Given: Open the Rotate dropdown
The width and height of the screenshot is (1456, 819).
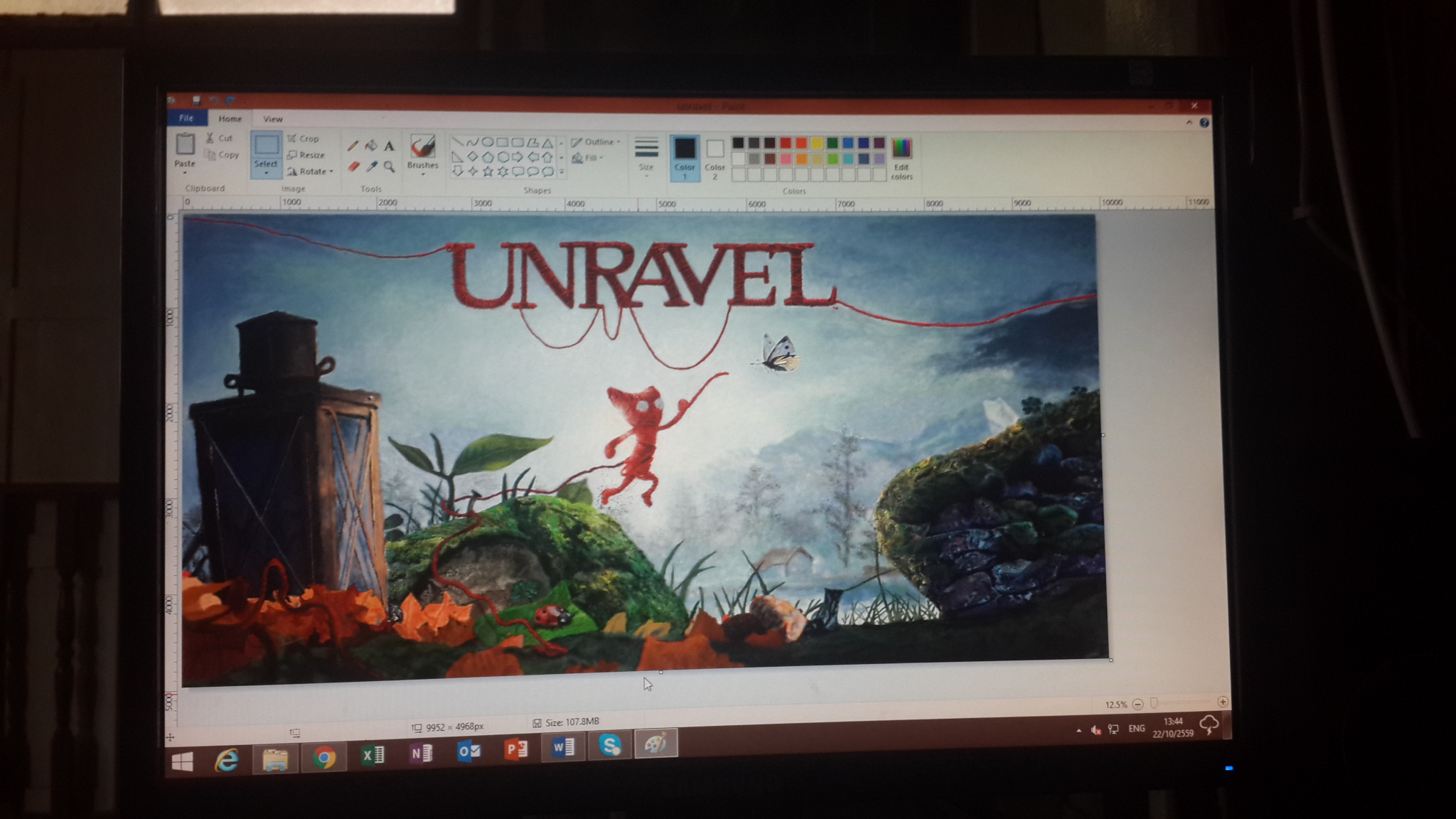Looking at the screenshot, I should coord(311,171).
